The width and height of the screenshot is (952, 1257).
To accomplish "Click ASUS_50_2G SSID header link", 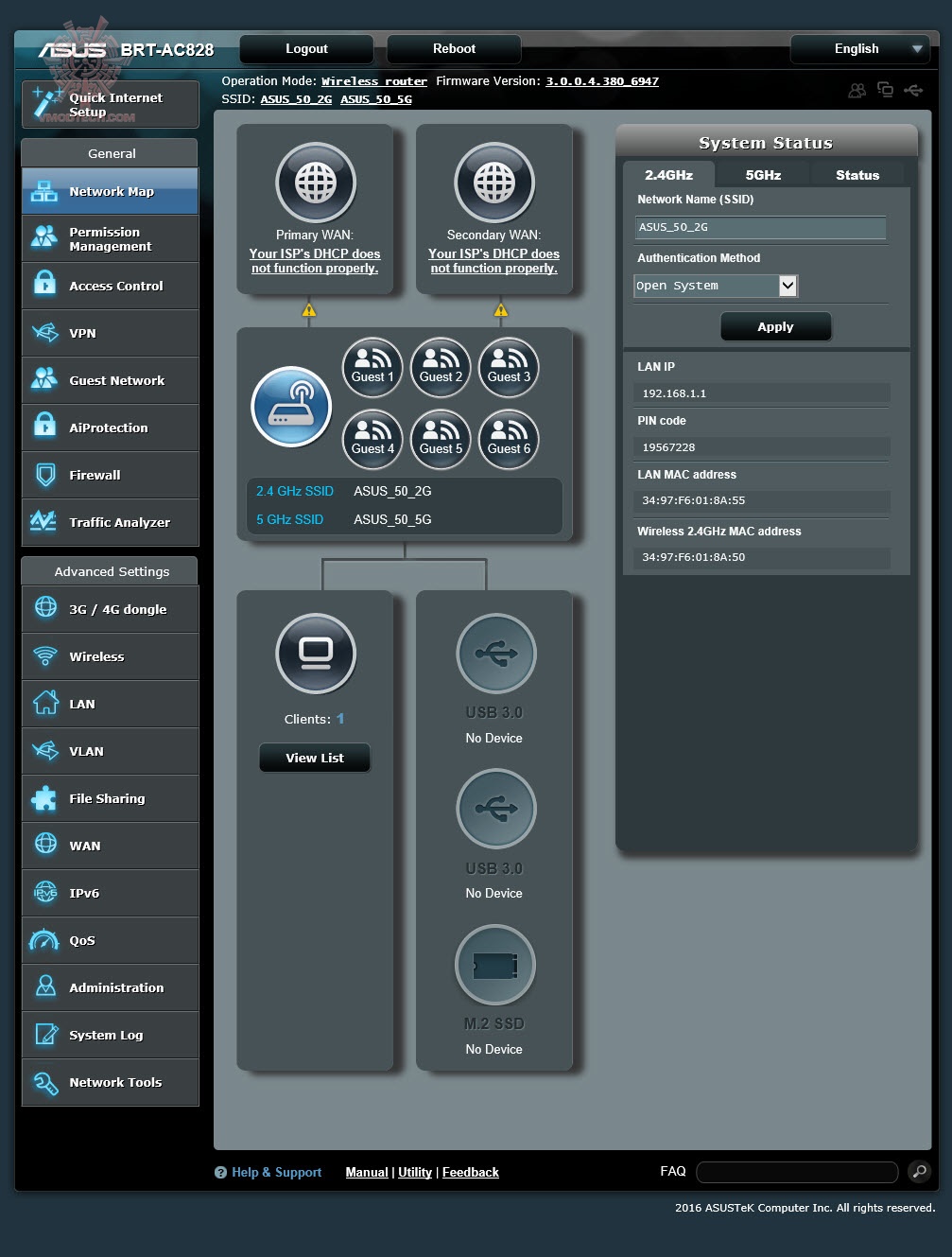I will (x=296, y=99).
